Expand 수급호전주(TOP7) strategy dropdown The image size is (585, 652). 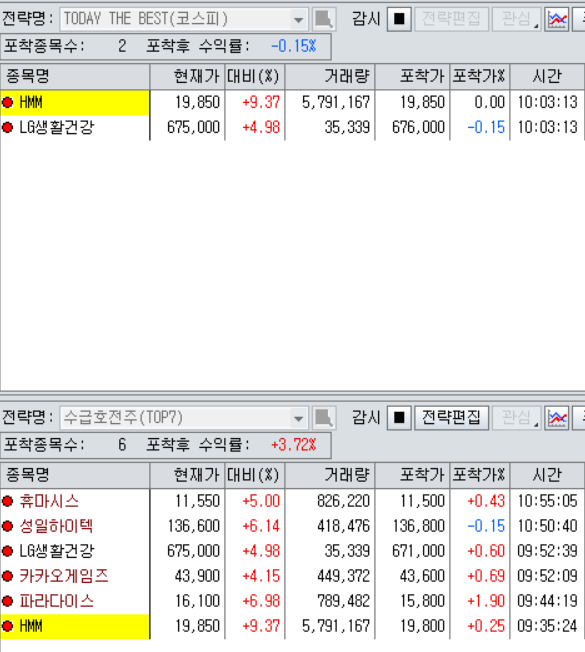298,418
